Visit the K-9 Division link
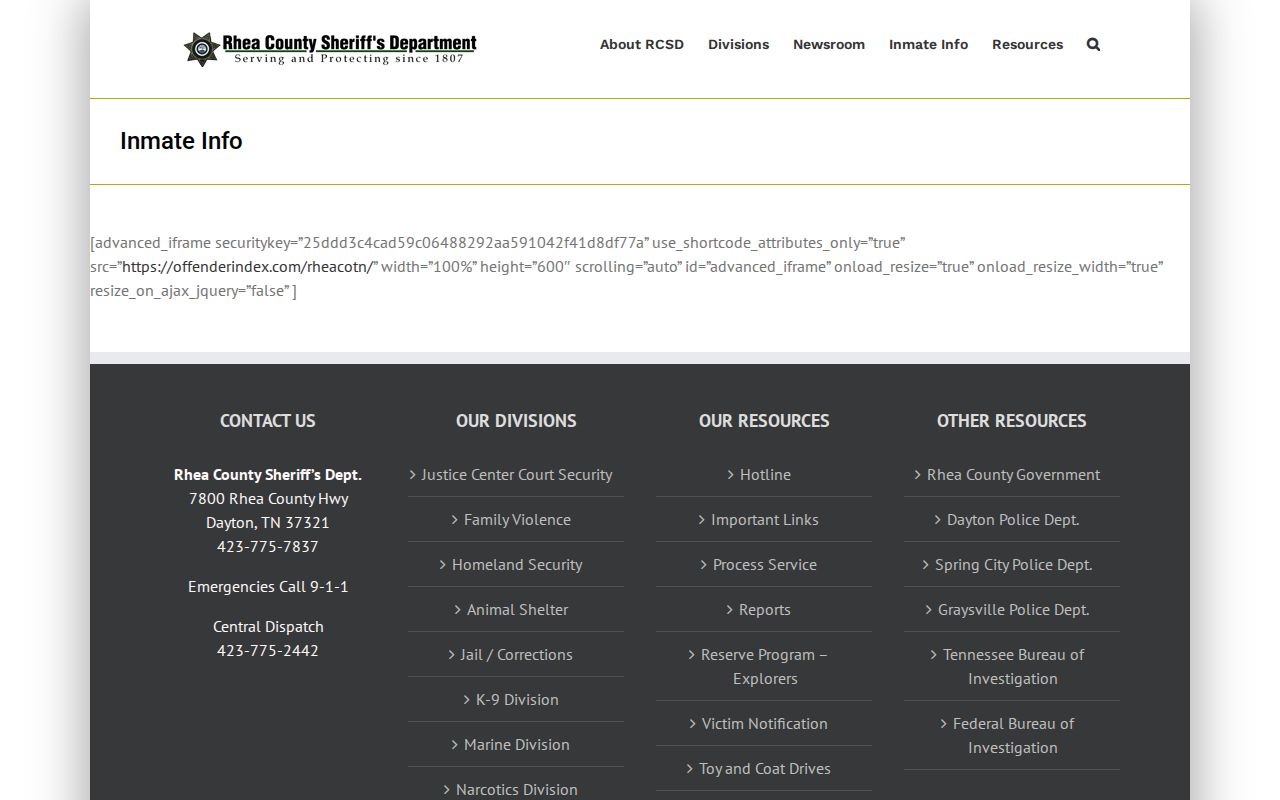The height and width of the screenshot is (800, 1280). [x=517, y=700]
